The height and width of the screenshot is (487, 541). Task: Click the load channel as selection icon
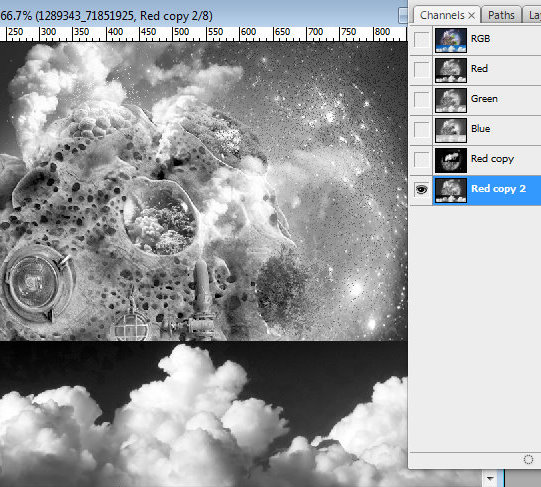coord(528,459)
